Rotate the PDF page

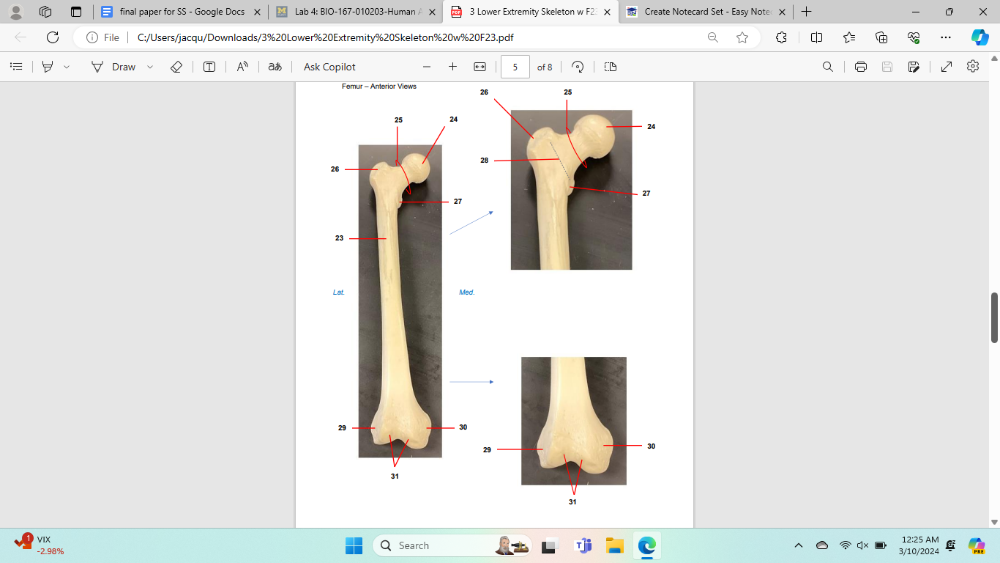click(578, 67)
